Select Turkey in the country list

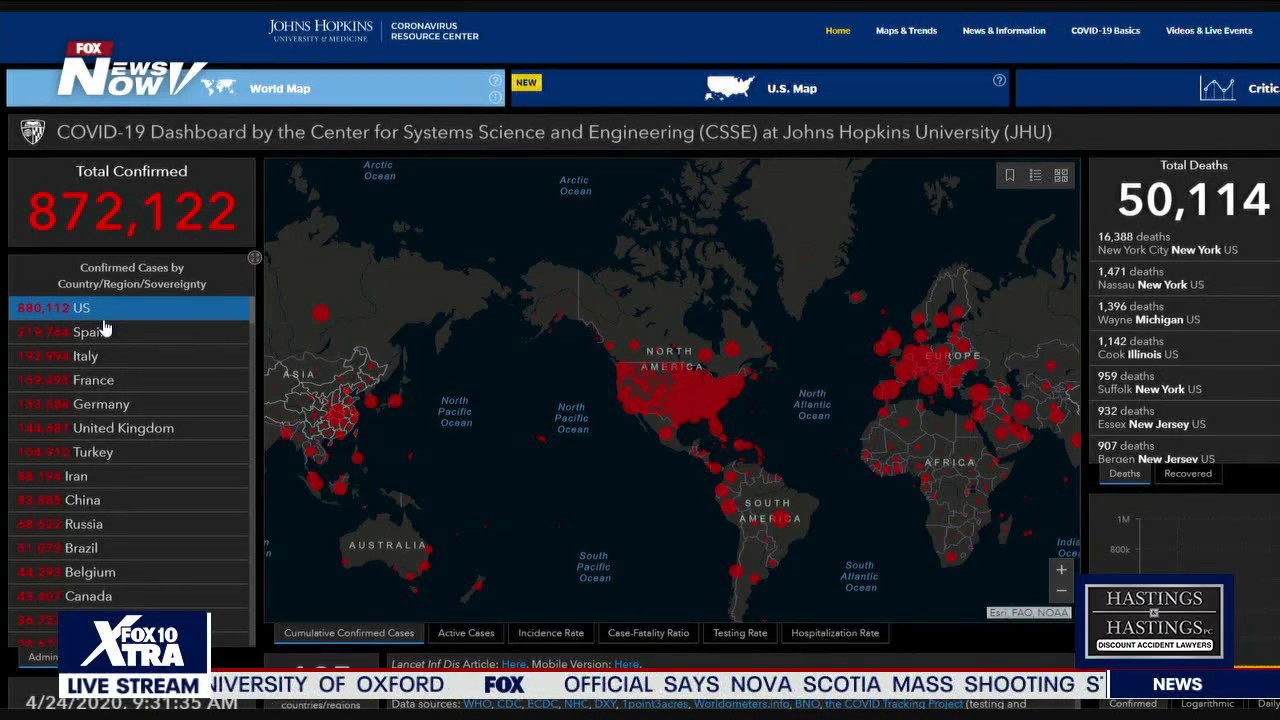tap(129, 452)
